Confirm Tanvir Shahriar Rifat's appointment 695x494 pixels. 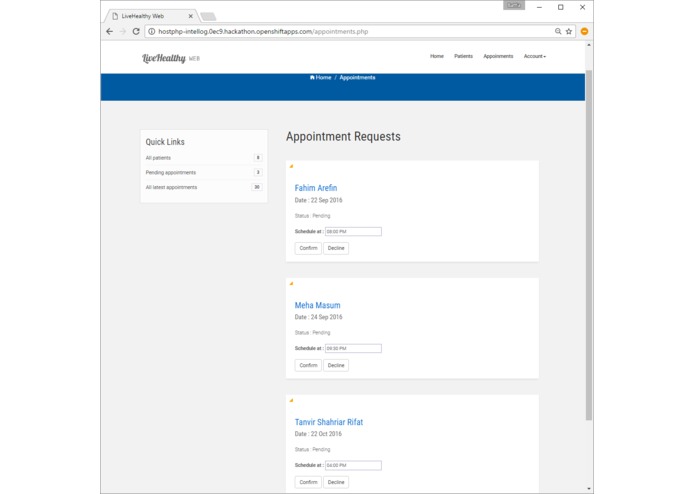pyautogui.click(x=308, y=482)
